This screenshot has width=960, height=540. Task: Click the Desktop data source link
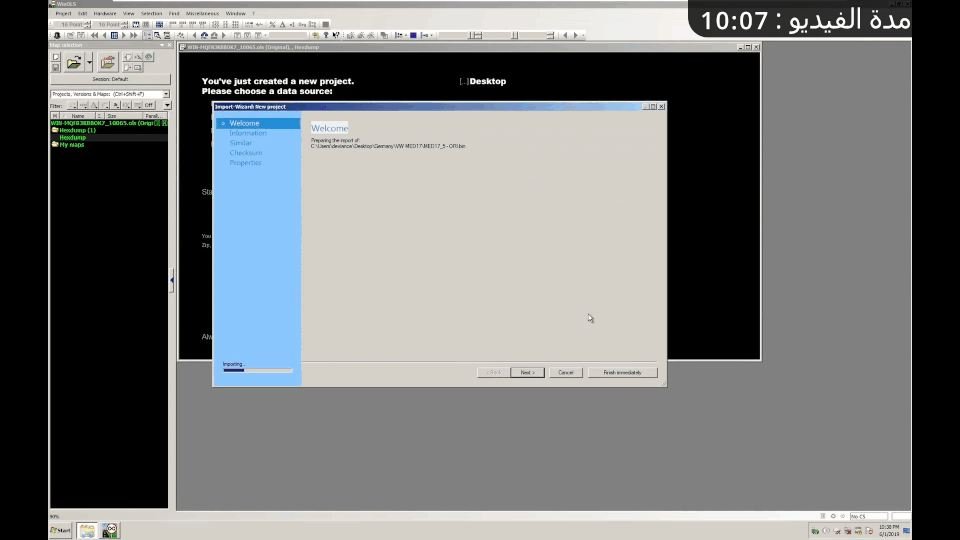[487, 81]
